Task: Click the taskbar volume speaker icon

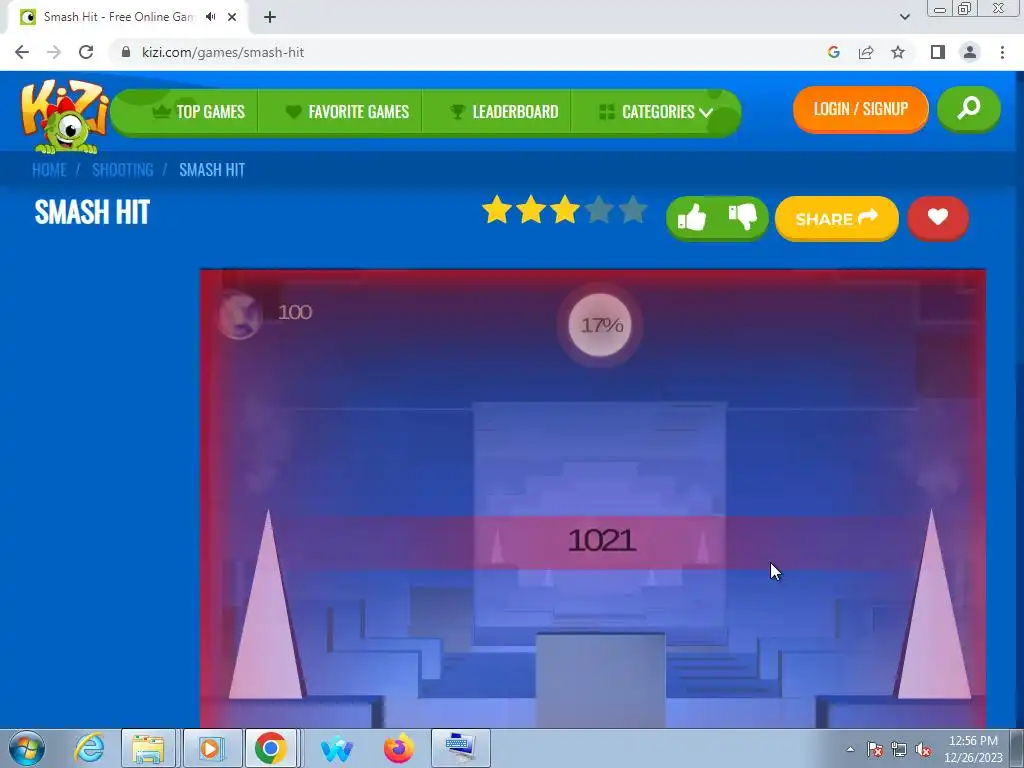Action: 923,750
